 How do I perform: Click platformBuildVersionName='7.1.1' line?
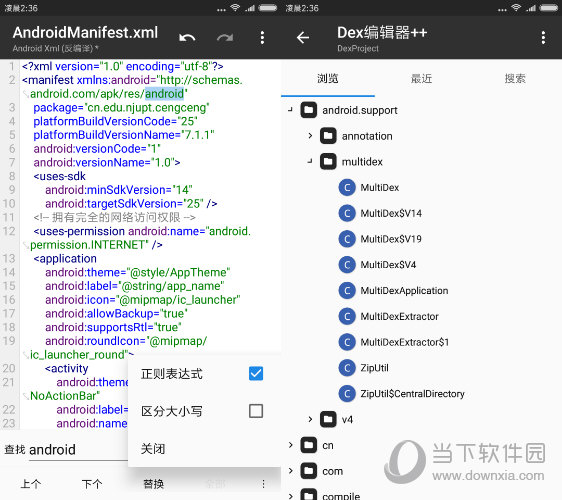[124, 135]
